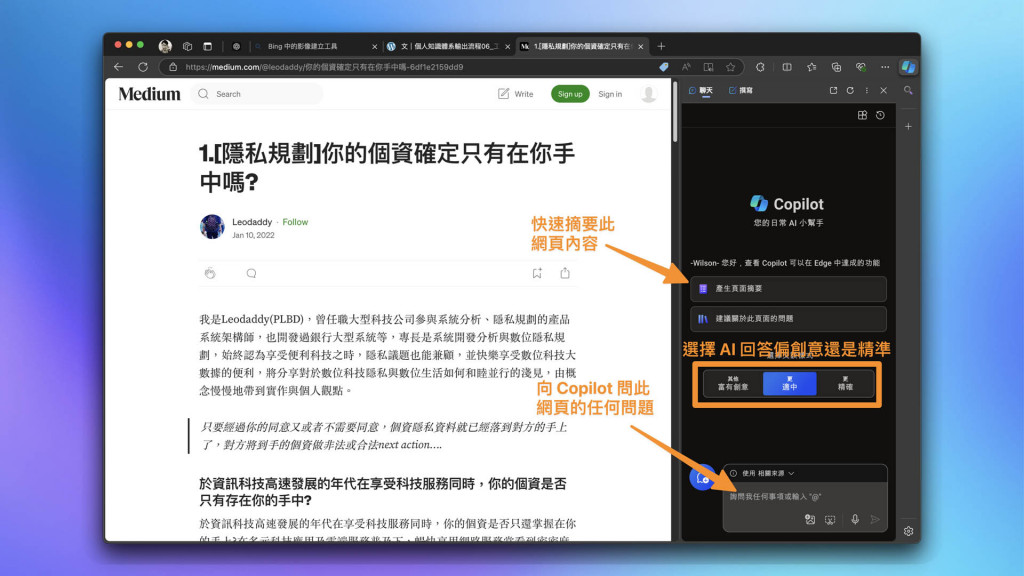Open the Favorites list icon
Screen dimensions: 1024x576
pyautogui.click(x=812, y=67)
